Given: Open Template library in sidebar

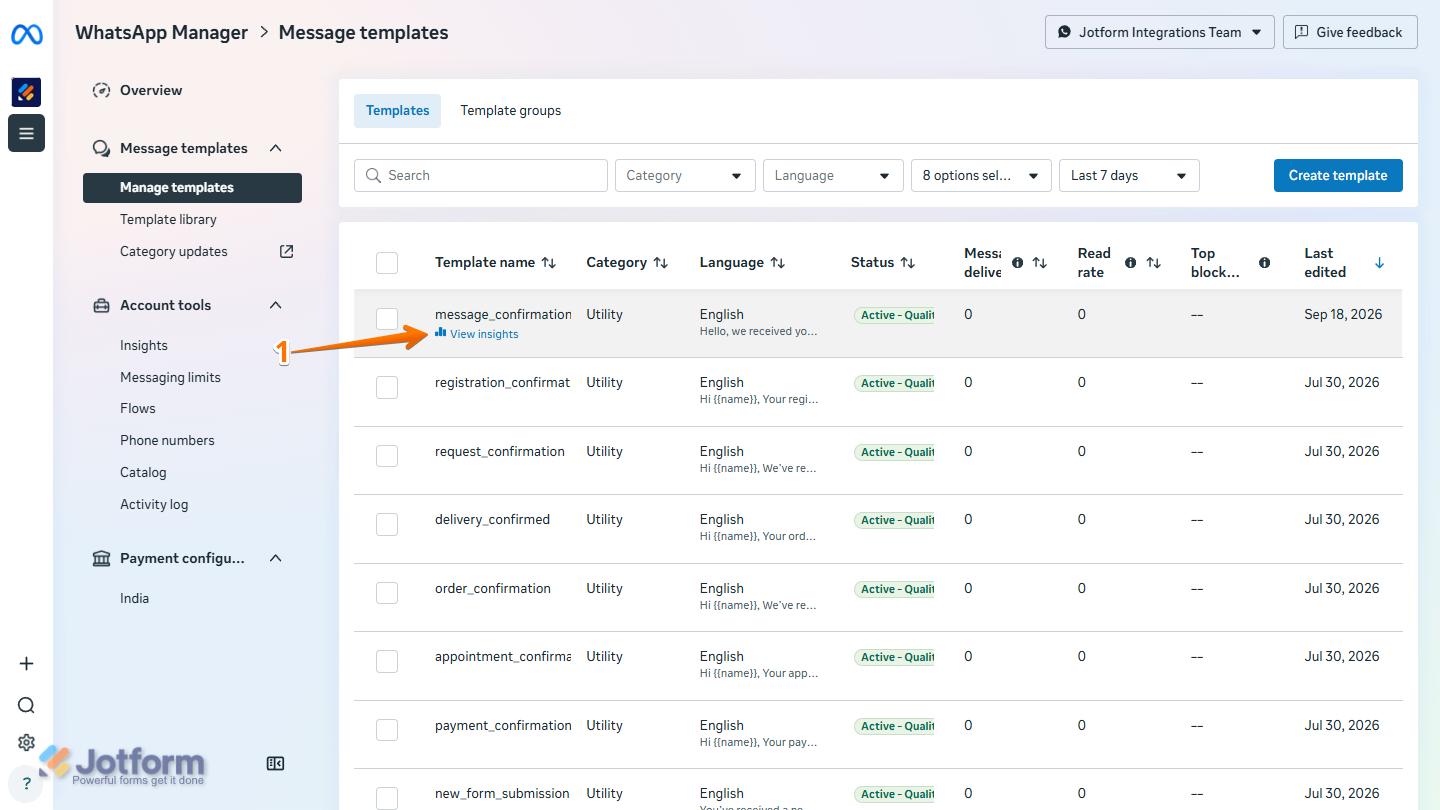Looking at the screenshot, I should coord(168,219).
